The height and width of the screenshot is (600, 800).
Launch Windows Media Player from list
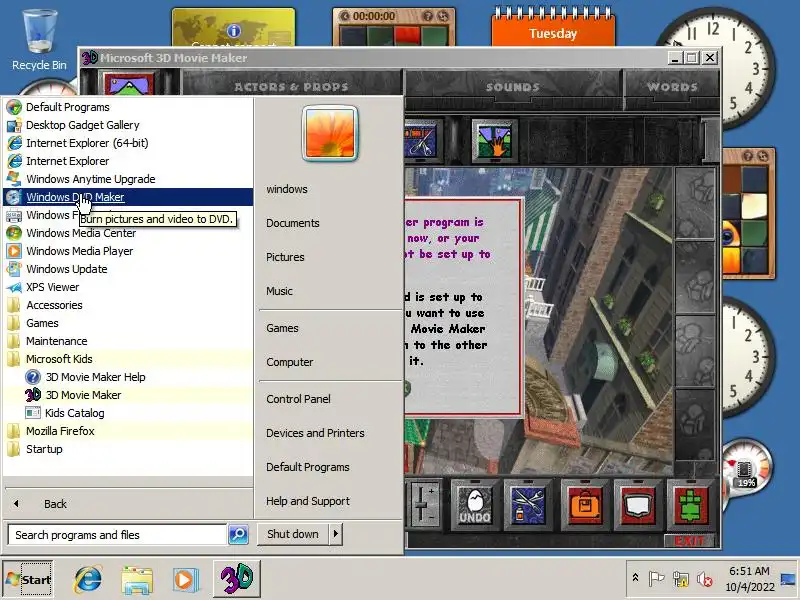(128, 251)
